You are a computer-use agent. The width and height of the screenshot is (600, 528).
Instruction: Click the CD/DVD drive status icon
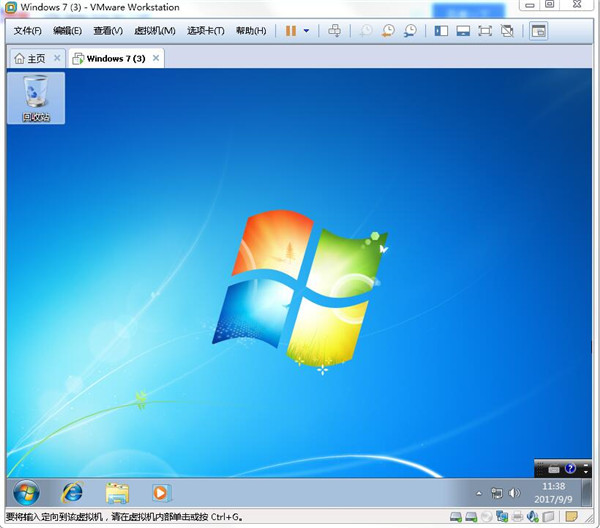click(x=486, y=517)
